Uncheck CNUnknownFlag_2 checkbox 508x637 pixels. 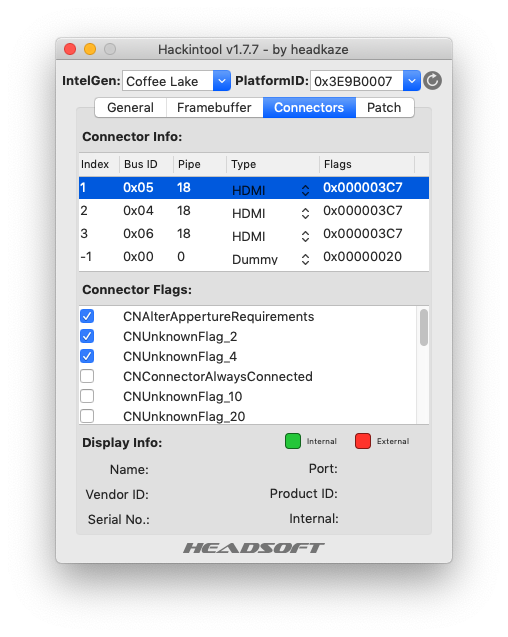click(87, 336)
